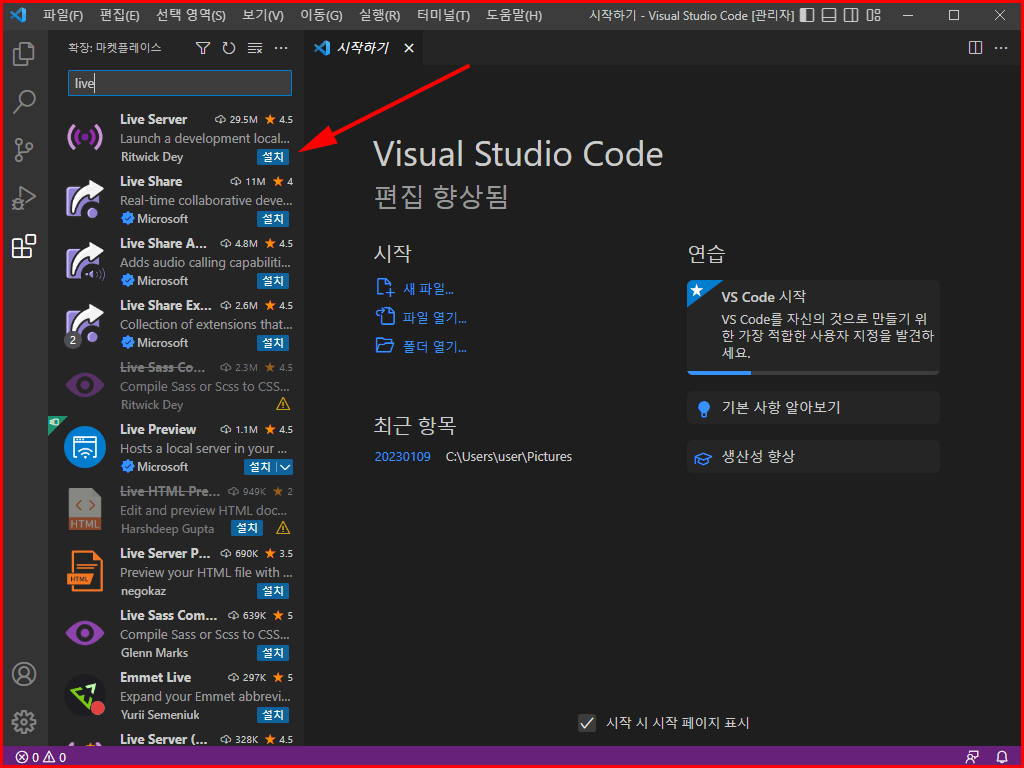Install Live Share Extension Pack
Screen dimensions: 1024x768
pos(272,343)
